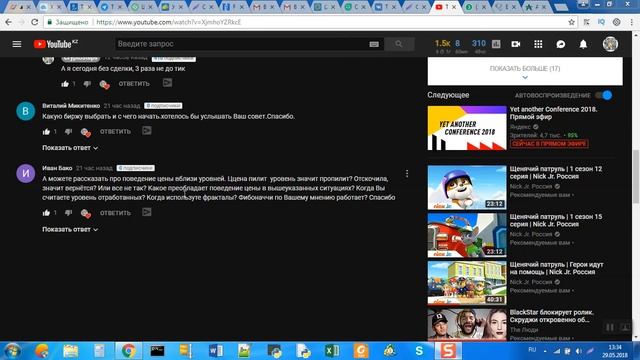The width and height of the screenshot is (640, 360).
Task: Open the upload video camera icon
Action: 516,44
